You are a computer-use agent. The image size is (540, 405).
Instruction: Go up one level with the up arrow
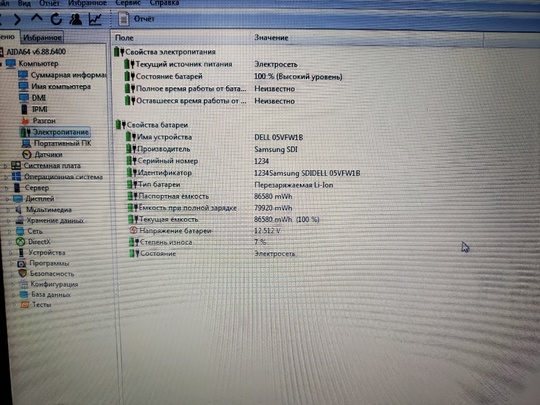pyautogui.click(x=37, y=18)
